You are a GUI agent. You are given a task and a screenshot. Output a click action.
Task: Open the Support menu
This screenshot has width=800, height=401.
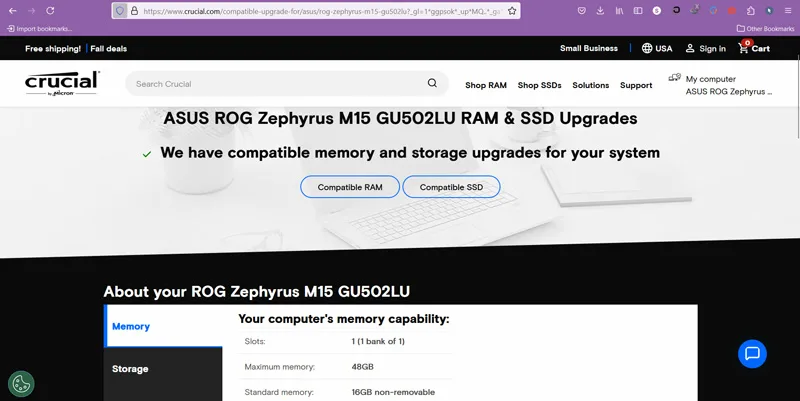tap(636, 85)
